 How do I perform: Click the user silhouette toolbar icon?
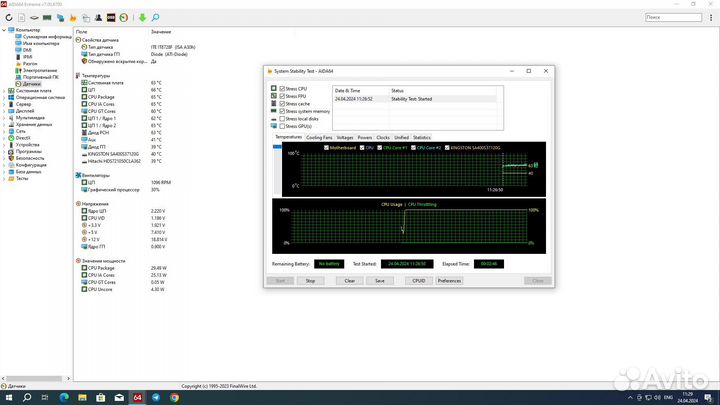(x=98, y=17)
